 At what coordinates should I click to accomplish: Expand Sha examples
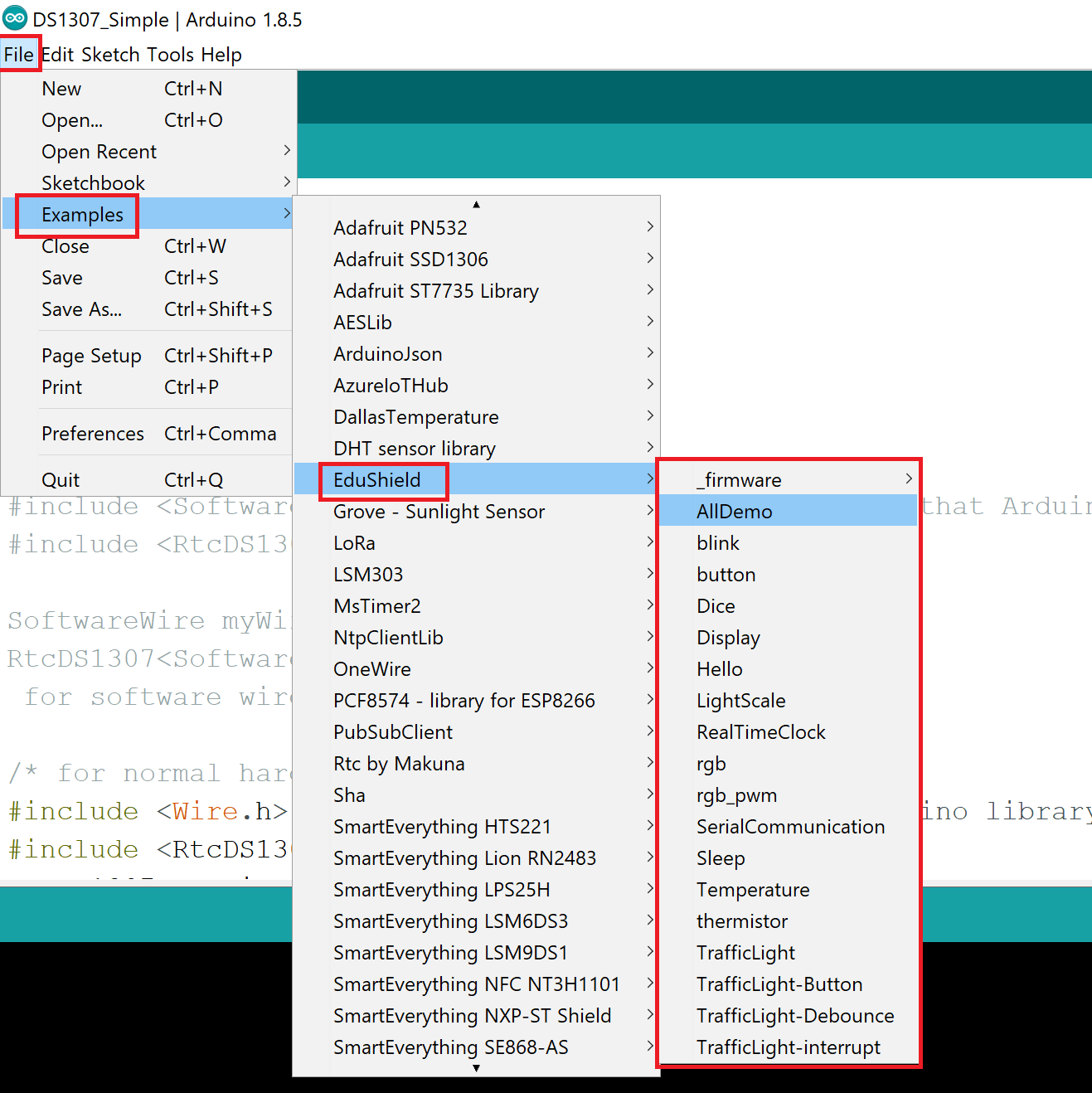[477, 795]
